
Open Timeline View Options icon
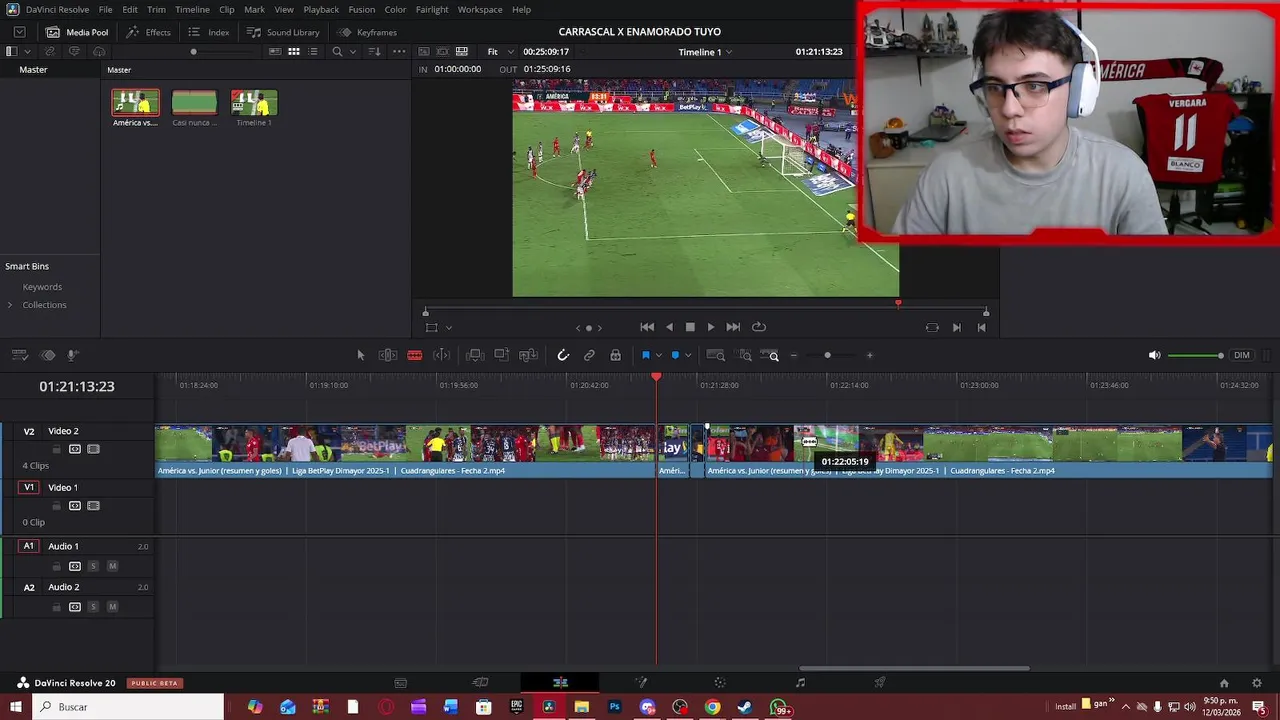click(x=19, y=355)
